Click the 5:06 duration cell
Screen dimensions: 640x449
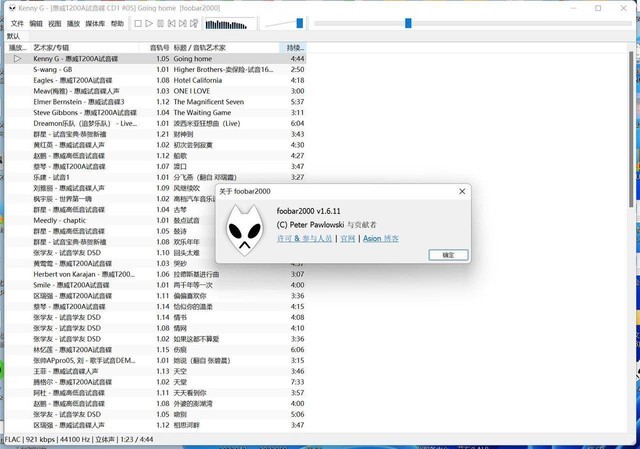pos(298,414)
